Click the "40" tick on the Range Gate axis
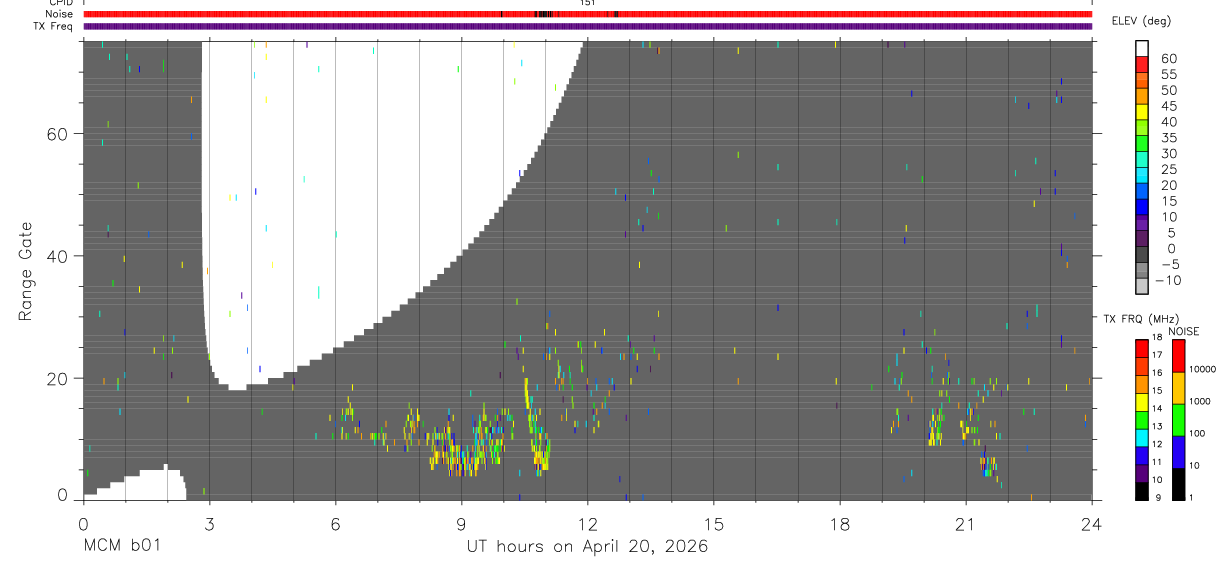Image resolution: width=1228 pixels, height=567 pixels. (x=57, y=256)
